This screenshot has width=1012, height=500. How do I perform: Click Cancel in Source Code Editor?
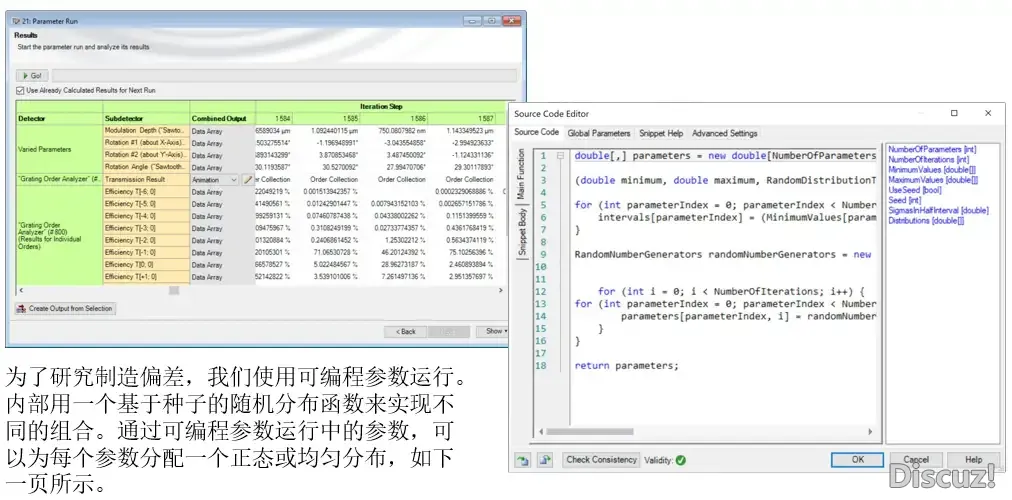(x=916, y=460)
